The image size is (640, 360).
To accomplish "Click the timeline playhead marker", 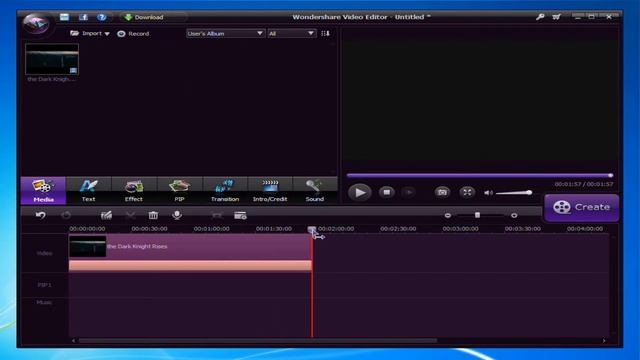I will (x=311, y=229).
